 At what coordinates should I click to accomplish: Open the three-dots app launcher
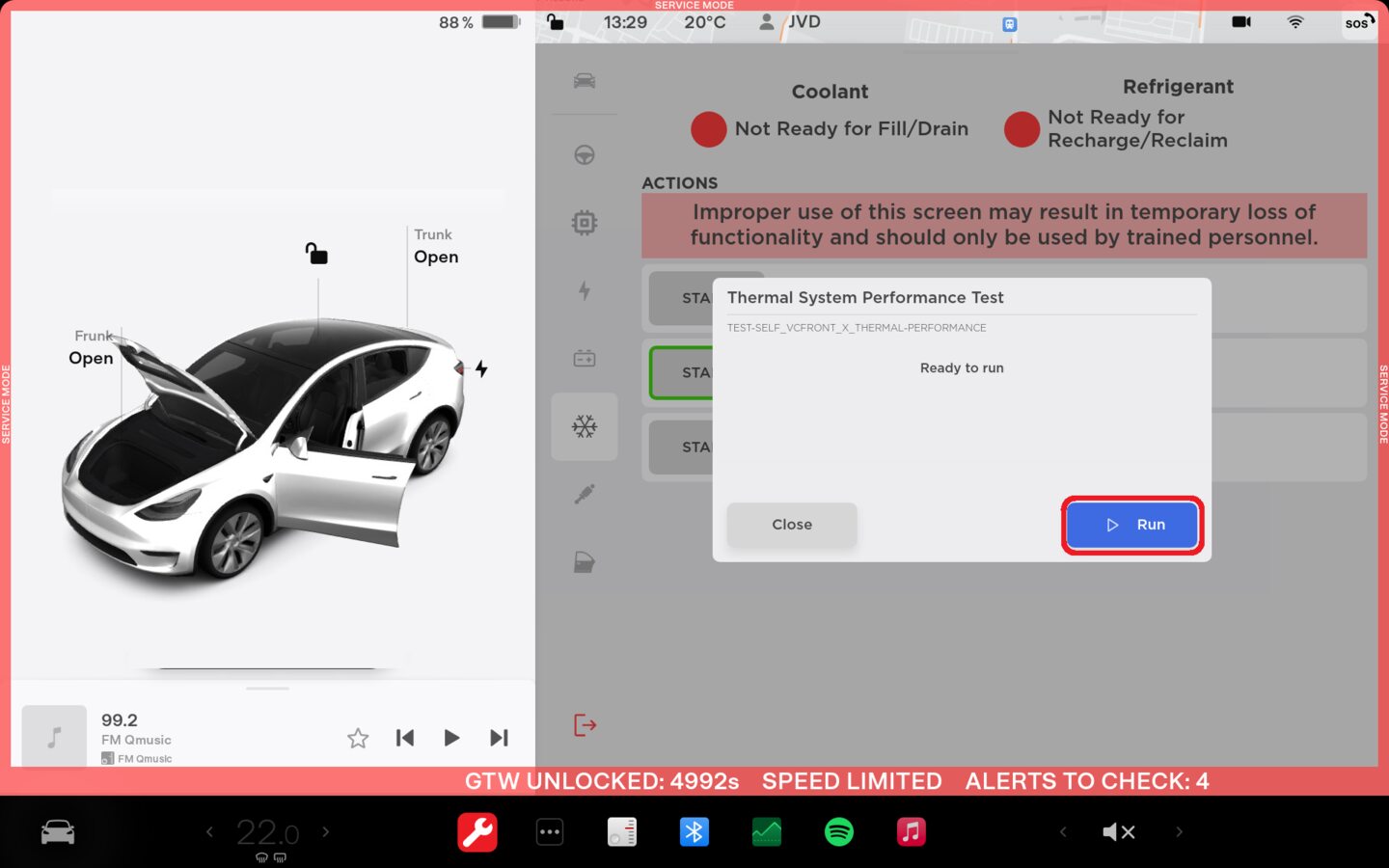coord(550,831)
